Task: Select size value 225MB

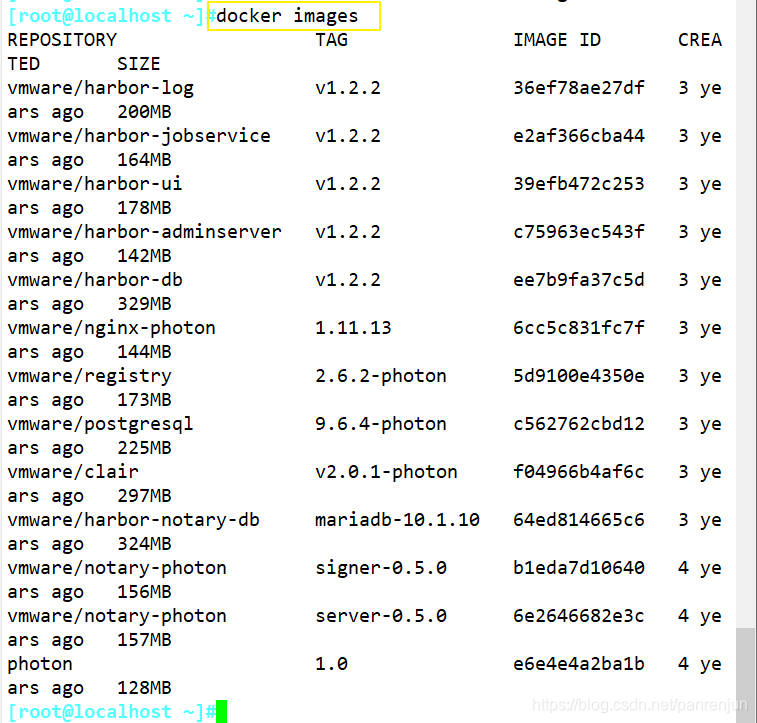Action: pos(144,448)
